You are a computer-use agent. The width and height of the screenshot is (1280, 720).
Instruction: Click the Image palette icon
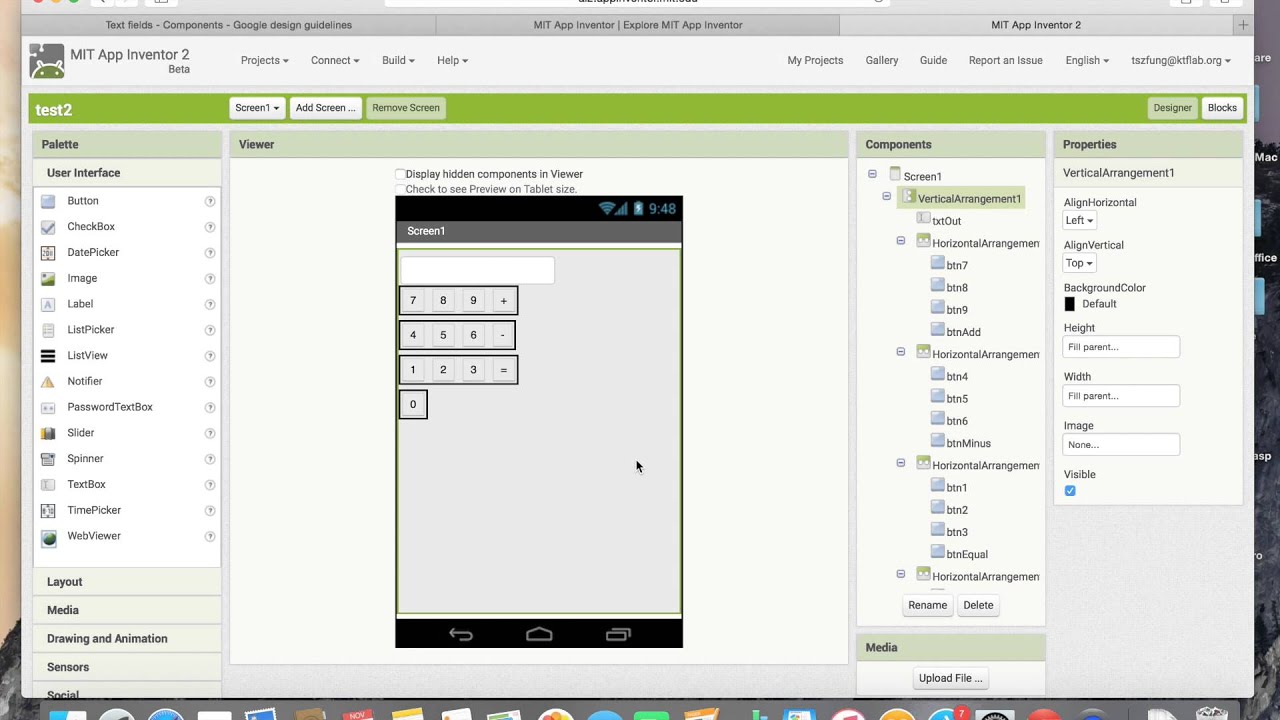[48, 278]
